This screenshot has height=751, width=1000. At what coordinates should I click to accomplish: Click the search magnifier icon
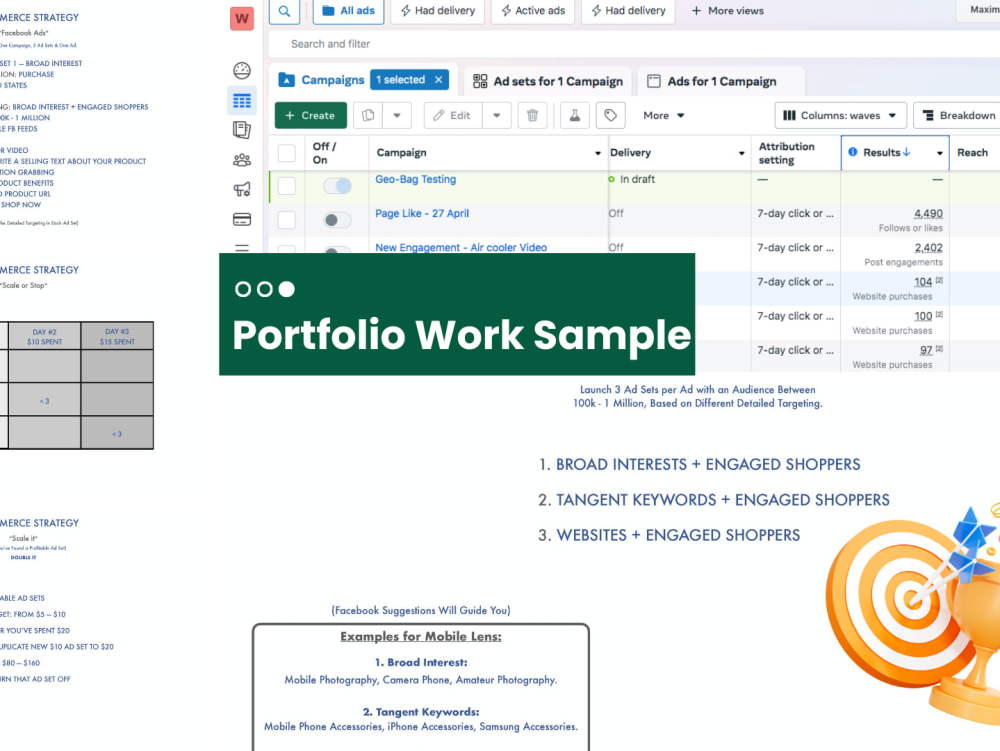coord(284,11)
